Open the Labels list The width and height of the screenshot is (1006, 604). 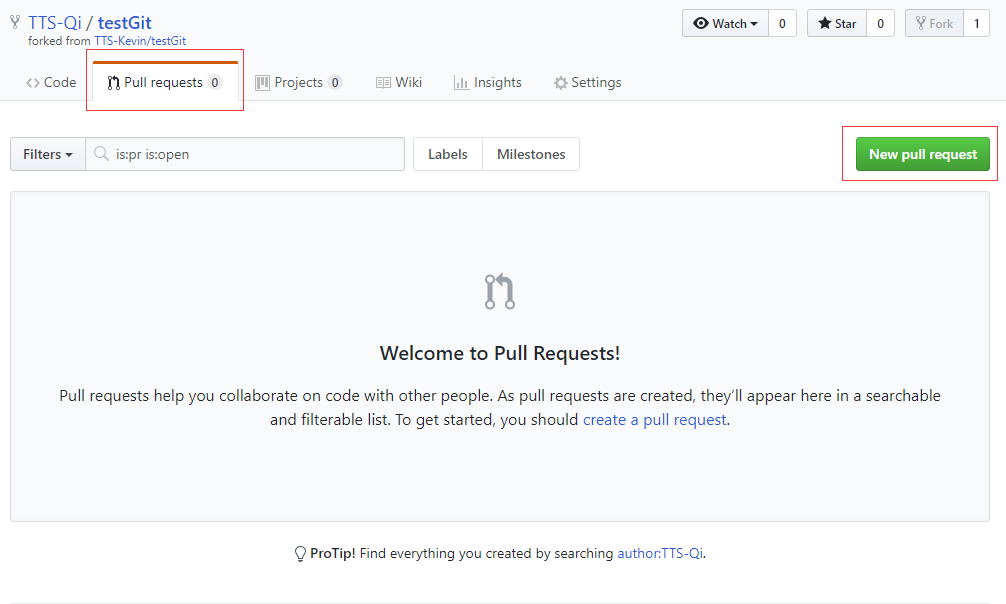pos(448,154)
